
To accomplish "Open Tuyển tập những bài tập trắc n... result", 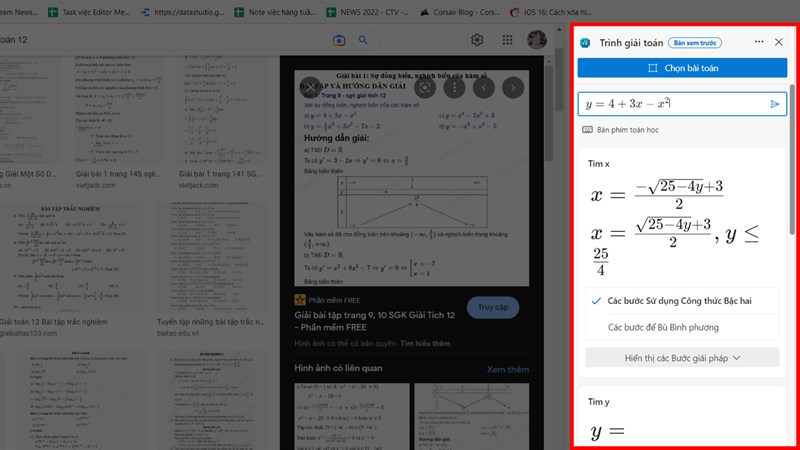I will click(211, 321).
